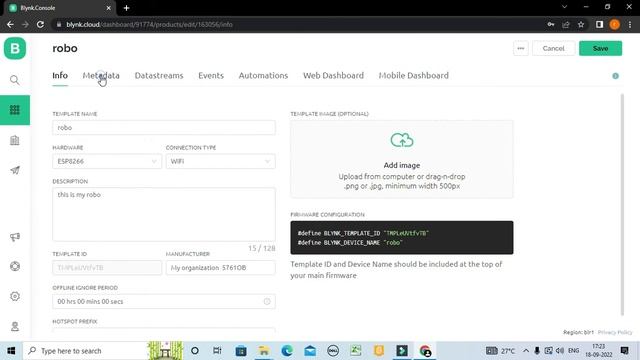
Task: Open the three-dot more actions button
Action: click(x=521, y=48)
